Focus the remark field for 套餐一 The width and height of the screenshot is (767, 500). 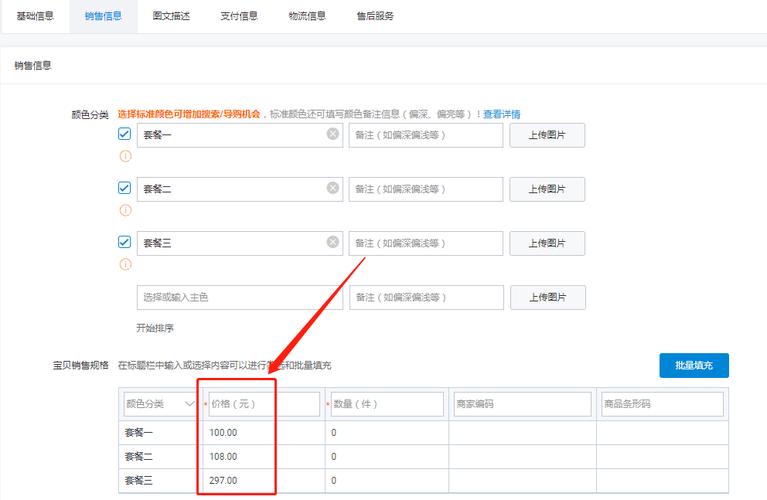click(426, 135)
